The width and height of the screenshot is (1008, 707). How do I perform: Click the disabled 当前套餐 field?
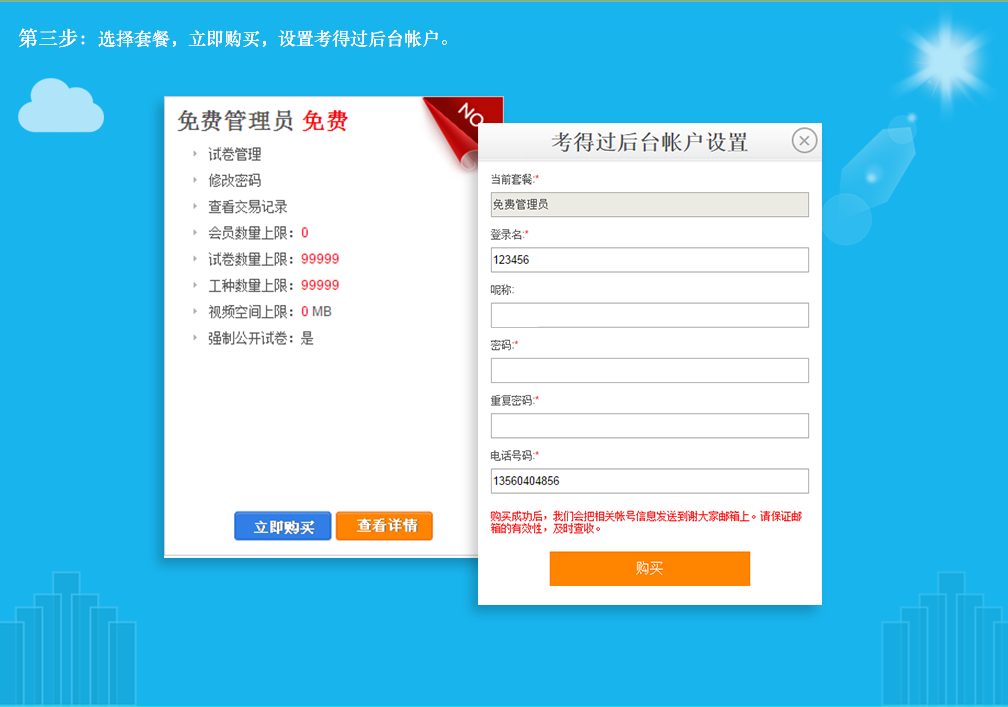click(649, 205)
